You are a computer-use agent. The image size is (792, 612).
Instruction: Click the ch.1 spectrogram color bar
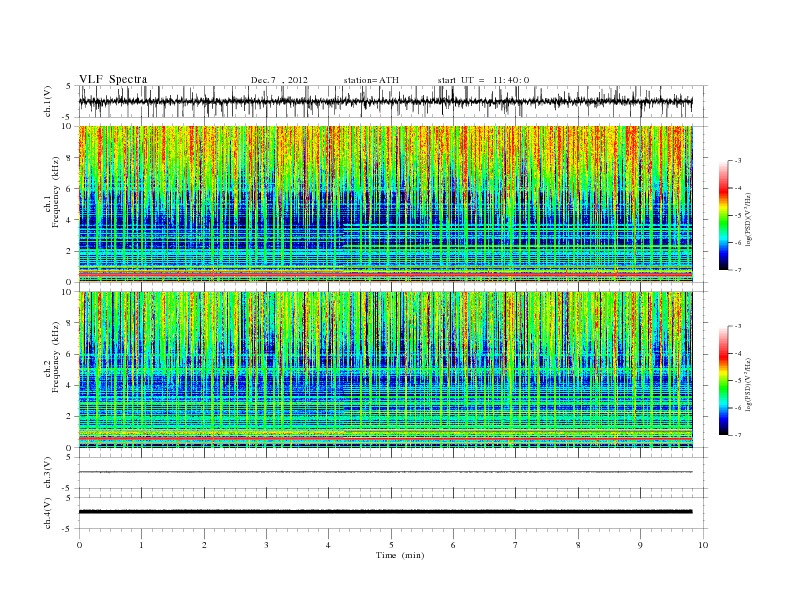[723, 215]
